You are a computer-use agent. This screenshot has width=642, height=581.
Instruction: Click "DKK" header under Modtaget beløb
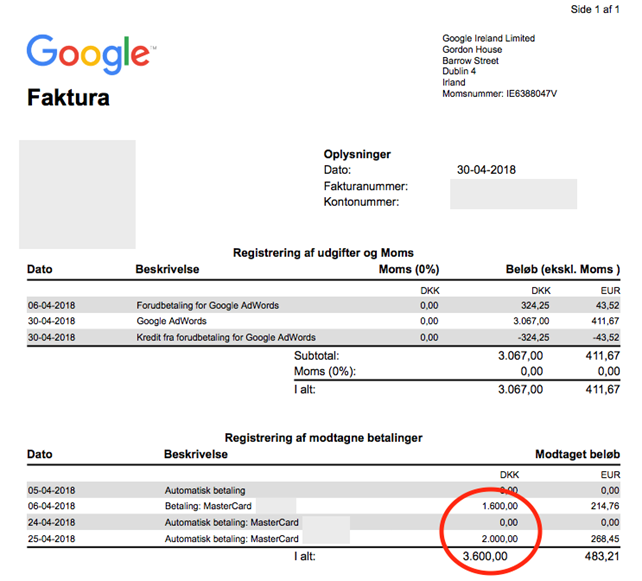click(509, 475)
